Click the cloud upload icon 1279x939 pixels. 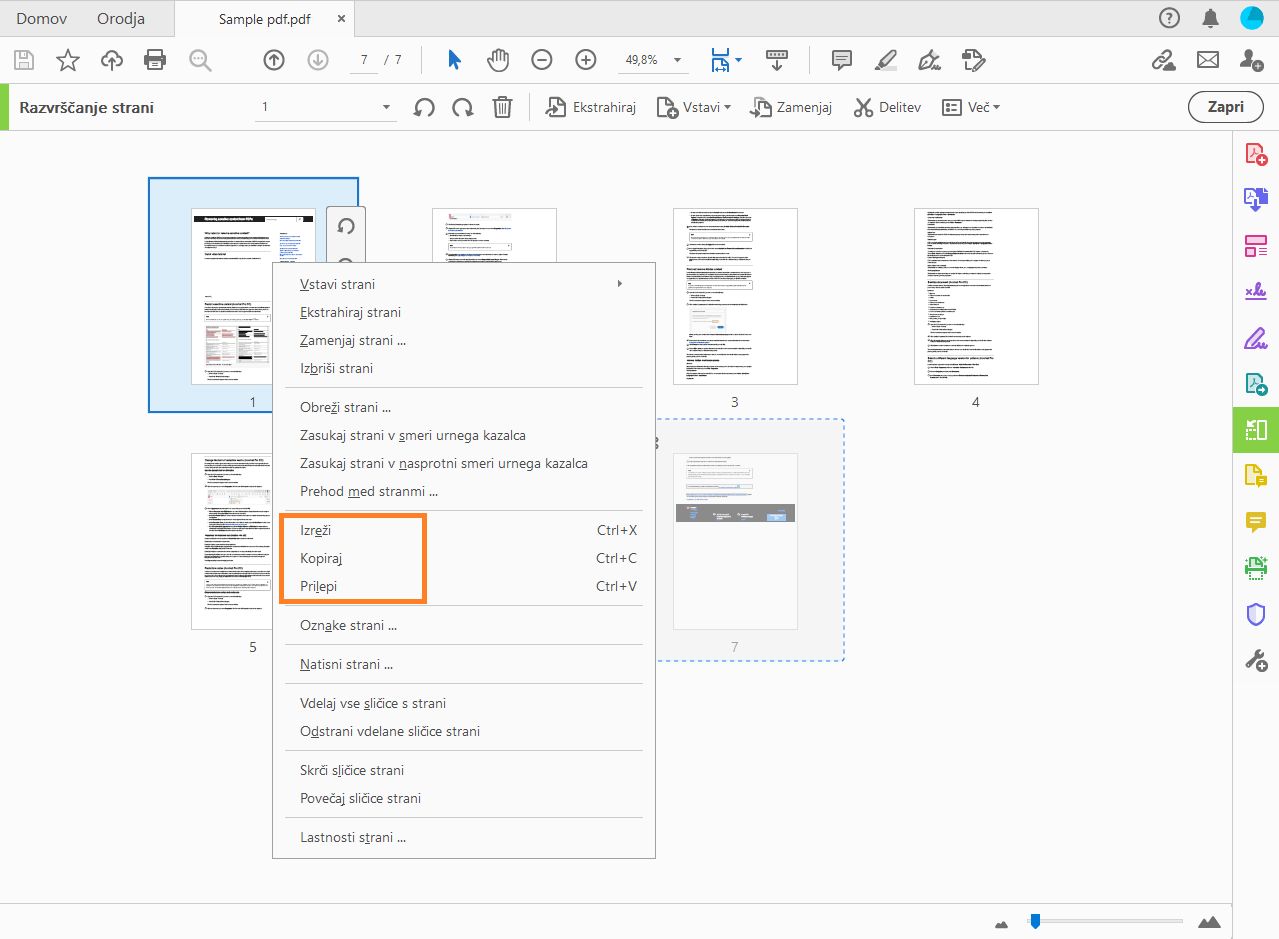tap(112, 61)
